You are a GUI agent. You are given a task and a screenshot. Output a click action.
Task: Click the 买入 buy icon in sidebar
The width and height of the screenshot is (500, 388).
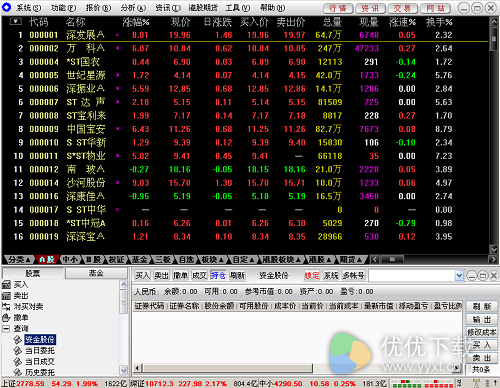click(x=6, y=285)
